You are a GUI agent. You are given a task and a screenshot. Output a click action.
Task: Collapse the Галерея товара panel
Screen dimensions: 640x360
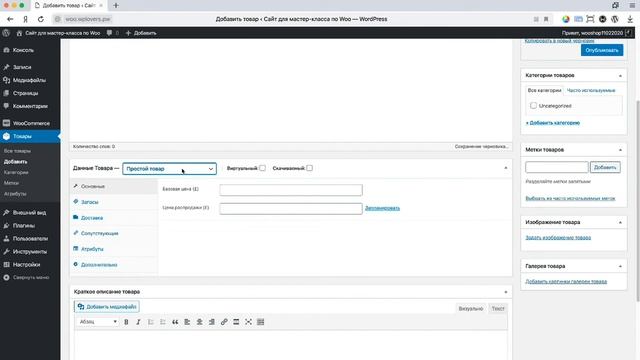(x=620, y=266)
